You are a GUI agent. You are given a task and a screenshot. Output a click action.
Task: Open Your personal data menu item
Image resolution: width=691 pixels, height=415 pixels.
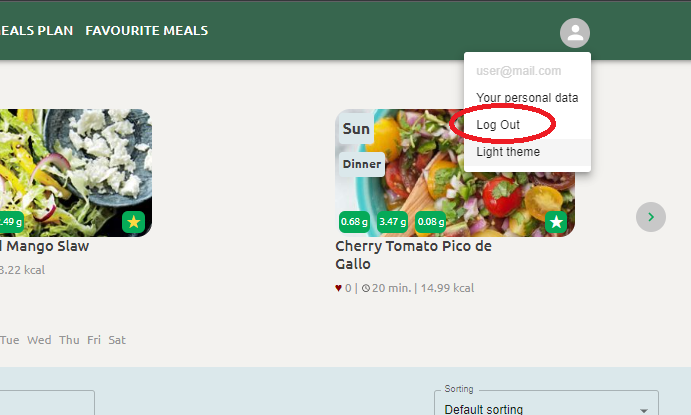pyautogui.click(x=527, y=98)
